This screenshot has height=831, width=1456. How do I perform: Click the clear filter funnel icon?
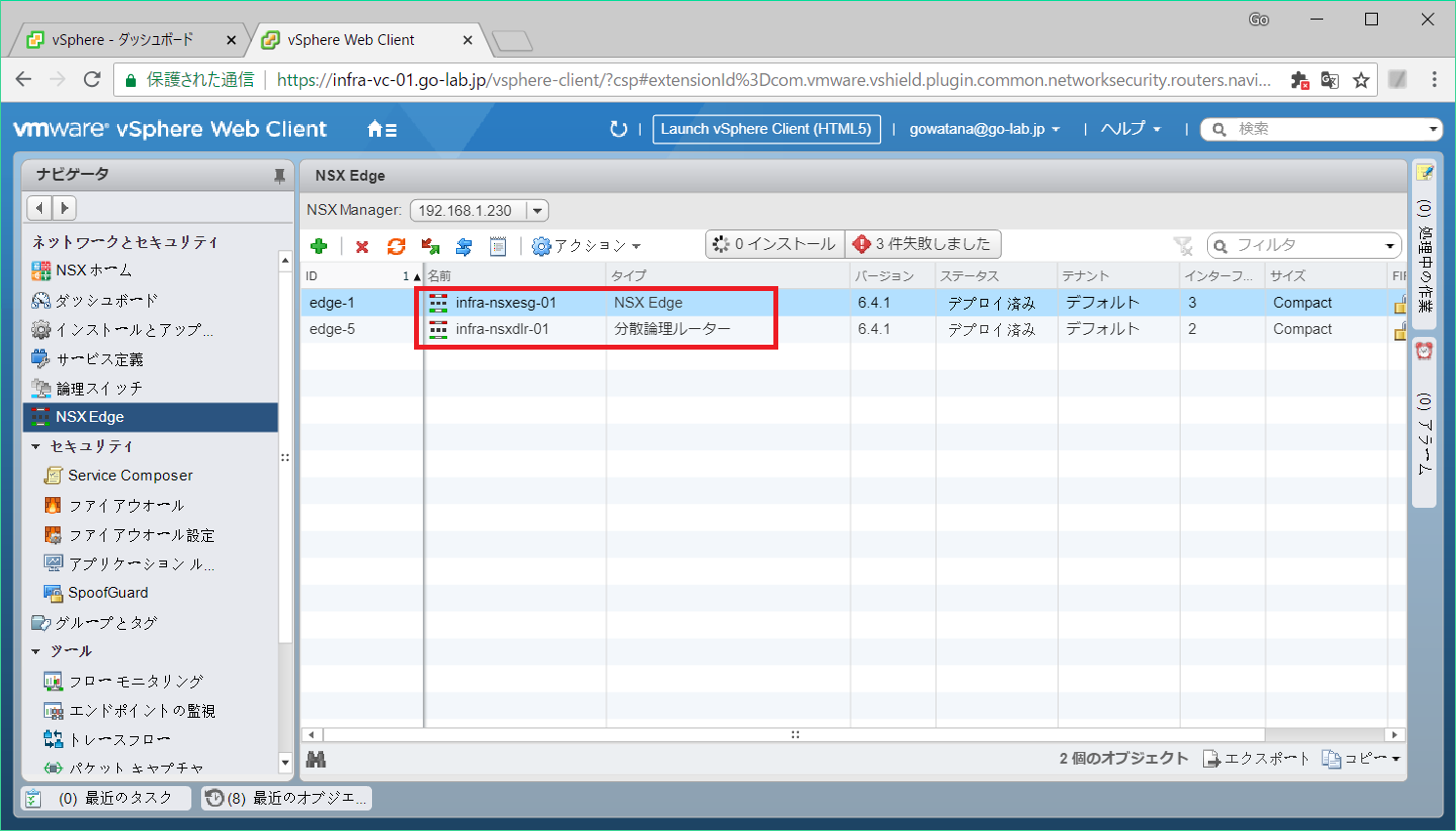(x=1183, y=246)
